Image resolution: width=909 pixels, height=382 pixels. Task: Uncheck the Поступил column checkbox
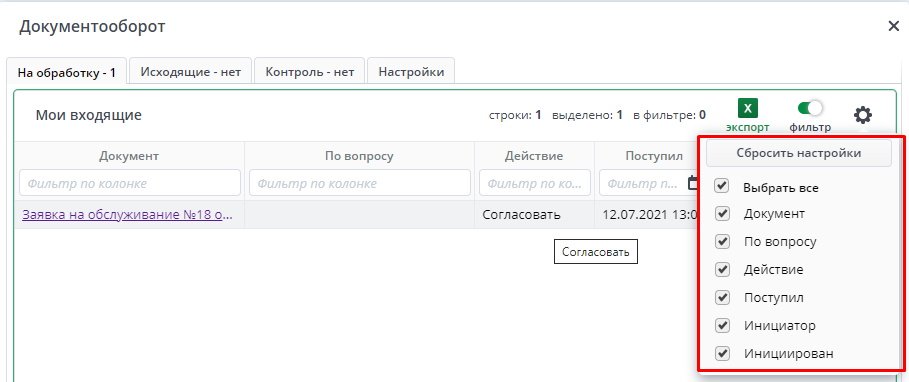(x=722, y=298)
